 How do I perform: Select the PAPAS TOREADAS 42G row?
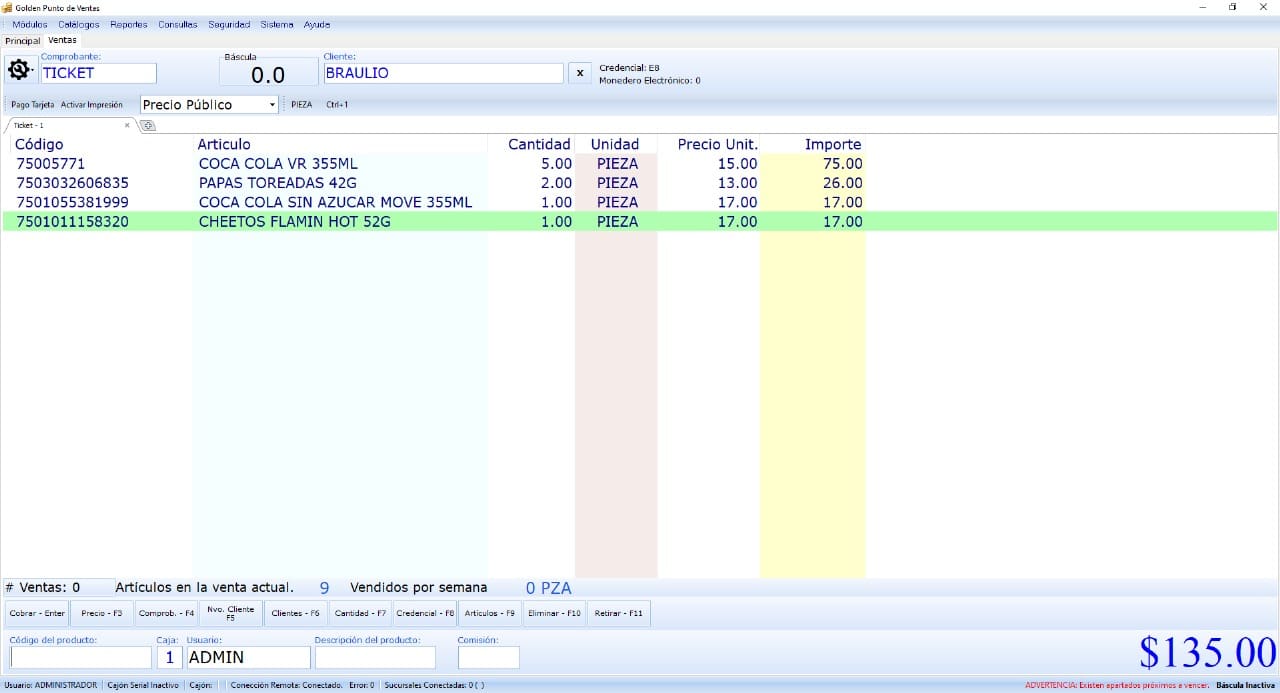pos(640,183)
